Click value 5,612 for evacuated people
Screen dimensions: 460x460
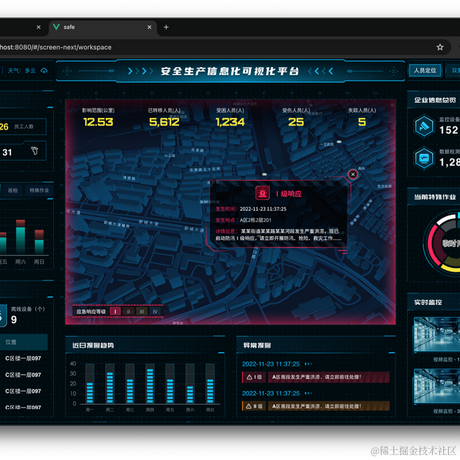click(x=164, y=122)
